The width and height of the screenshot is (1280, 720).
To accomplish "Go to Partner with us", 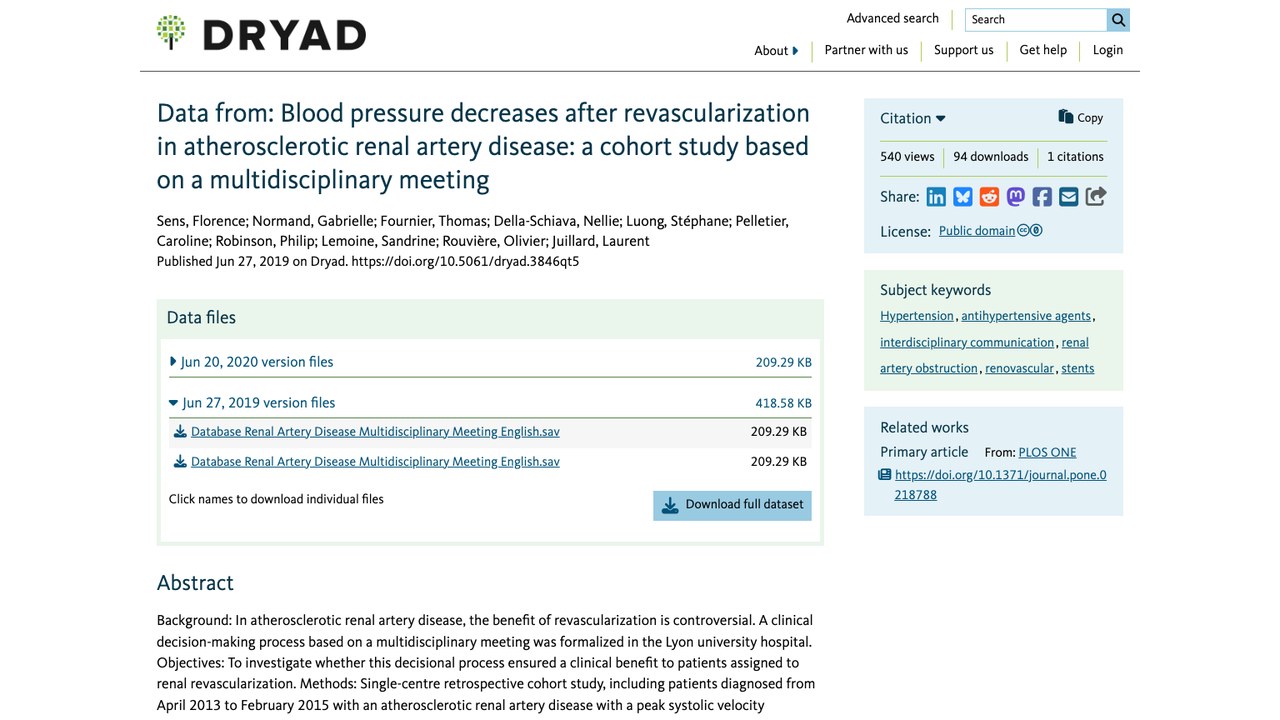I will pos(866,50).
